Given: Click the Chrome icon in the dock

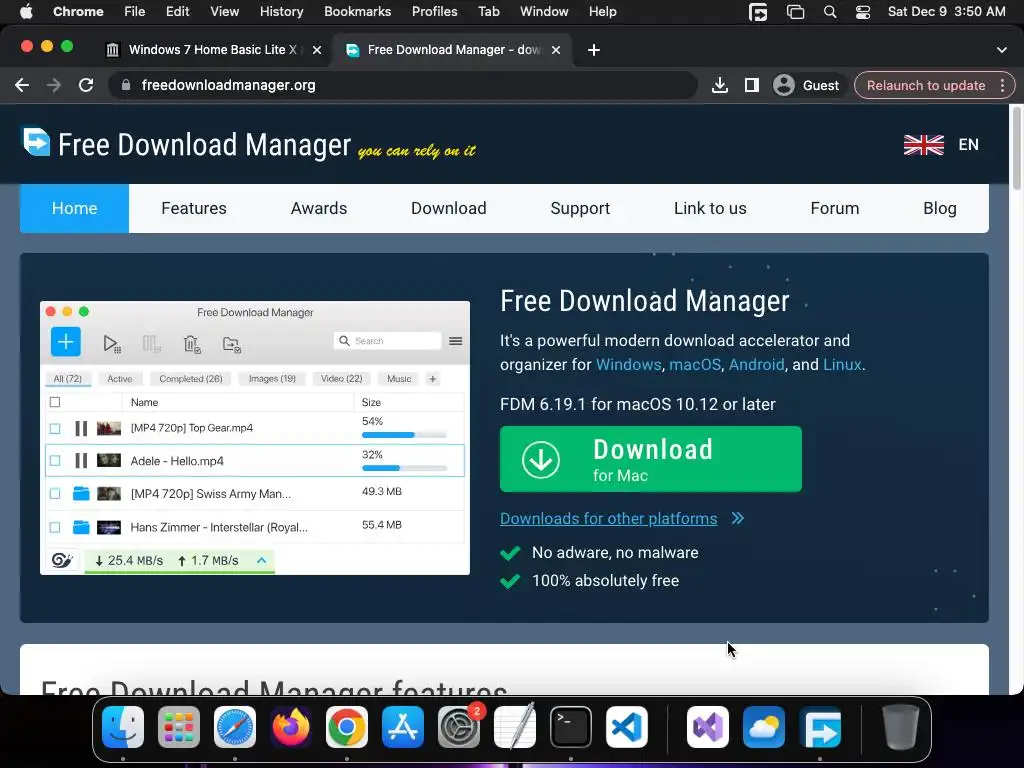Looking at the screenshot, I should pos(347,727).
